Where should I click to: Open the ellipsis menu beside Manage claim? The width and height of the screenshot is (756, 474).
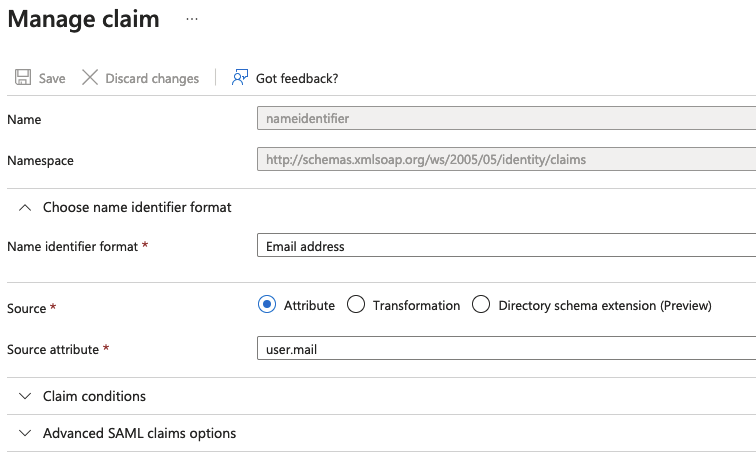tap(192, 20)
